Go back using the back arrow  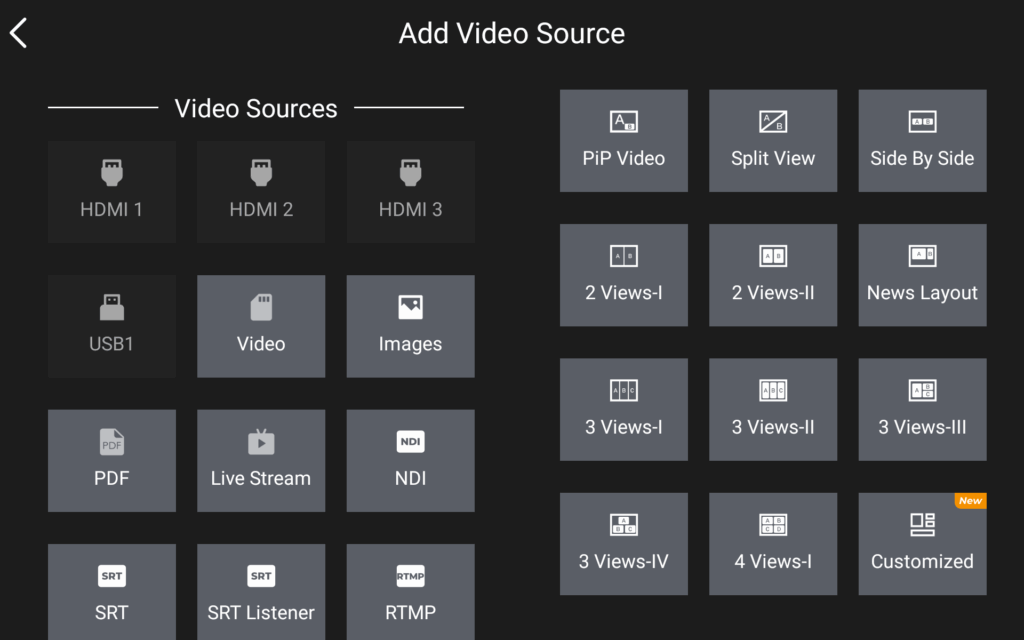[19, 33]
